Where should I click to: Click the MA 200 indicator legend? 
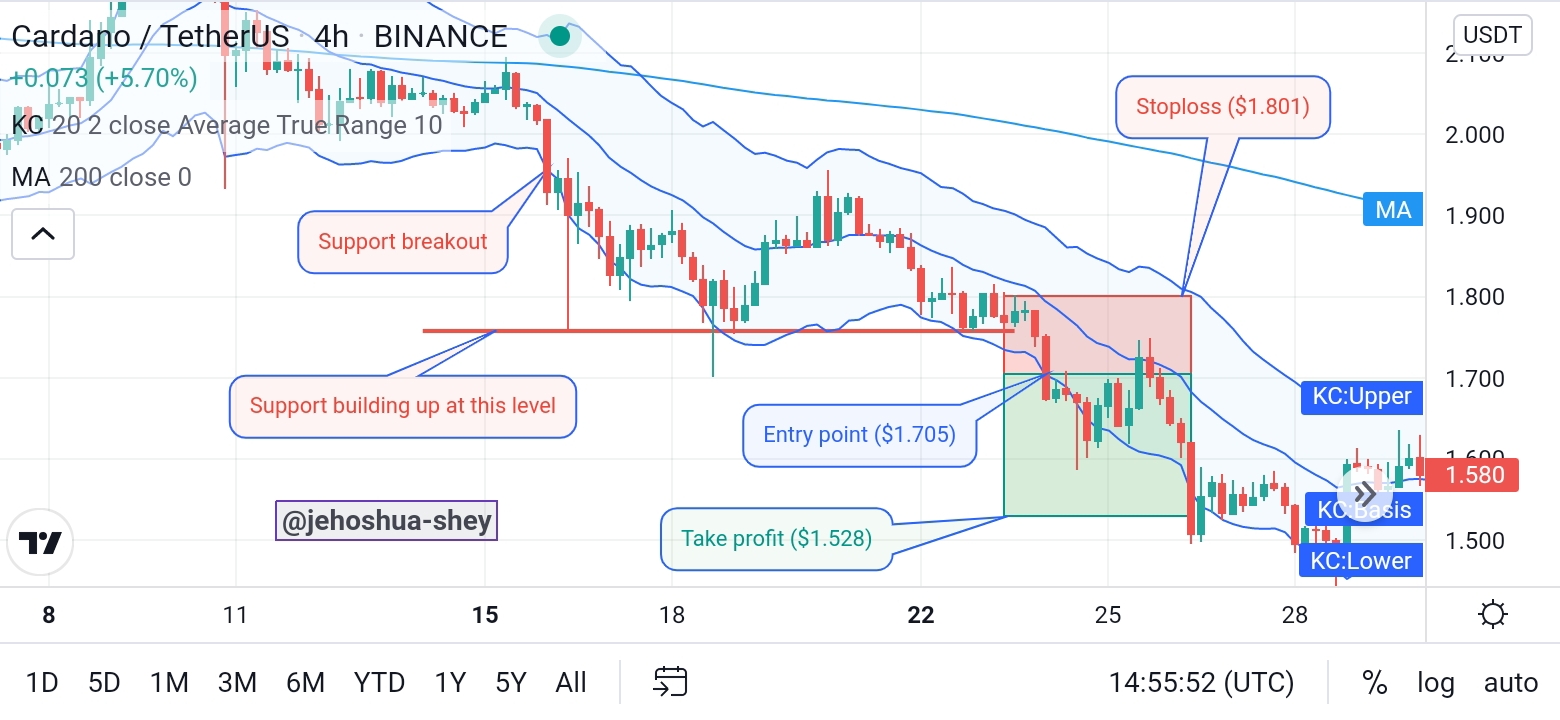tap(102, 177)
